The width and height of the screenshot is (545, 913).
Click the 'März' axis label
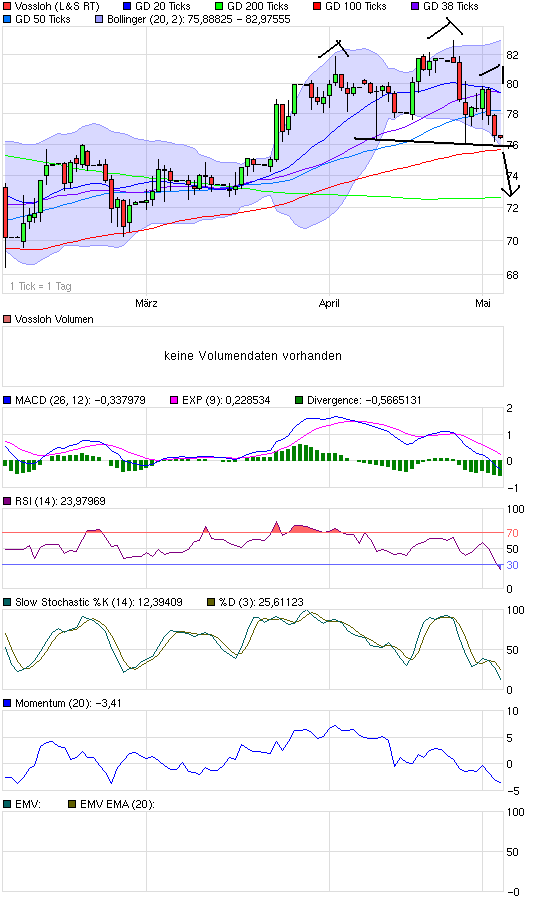tap(146, 303)
